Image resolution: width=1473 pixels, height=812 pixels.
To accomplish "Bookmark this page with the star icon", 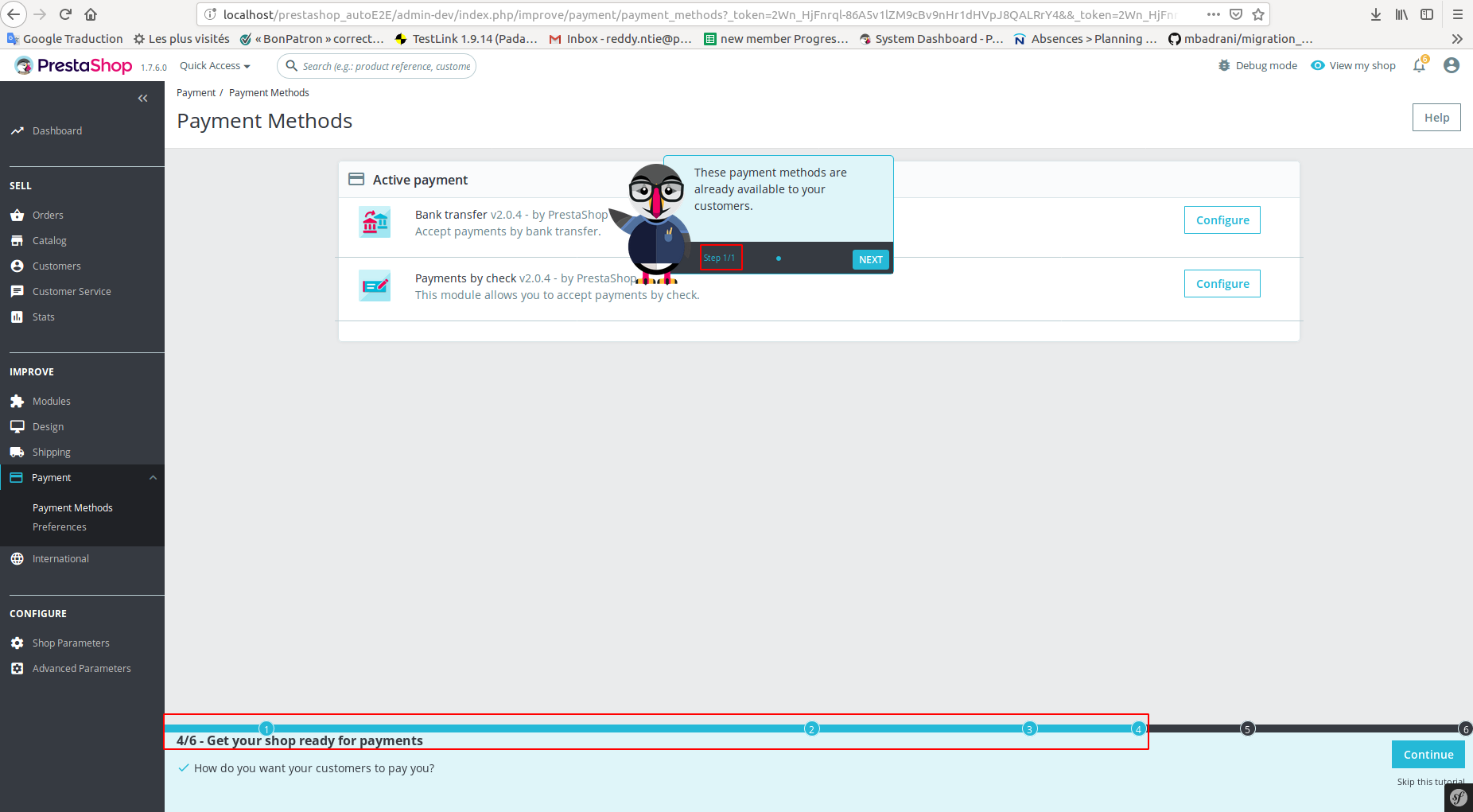I will [x=1258, y=14].
